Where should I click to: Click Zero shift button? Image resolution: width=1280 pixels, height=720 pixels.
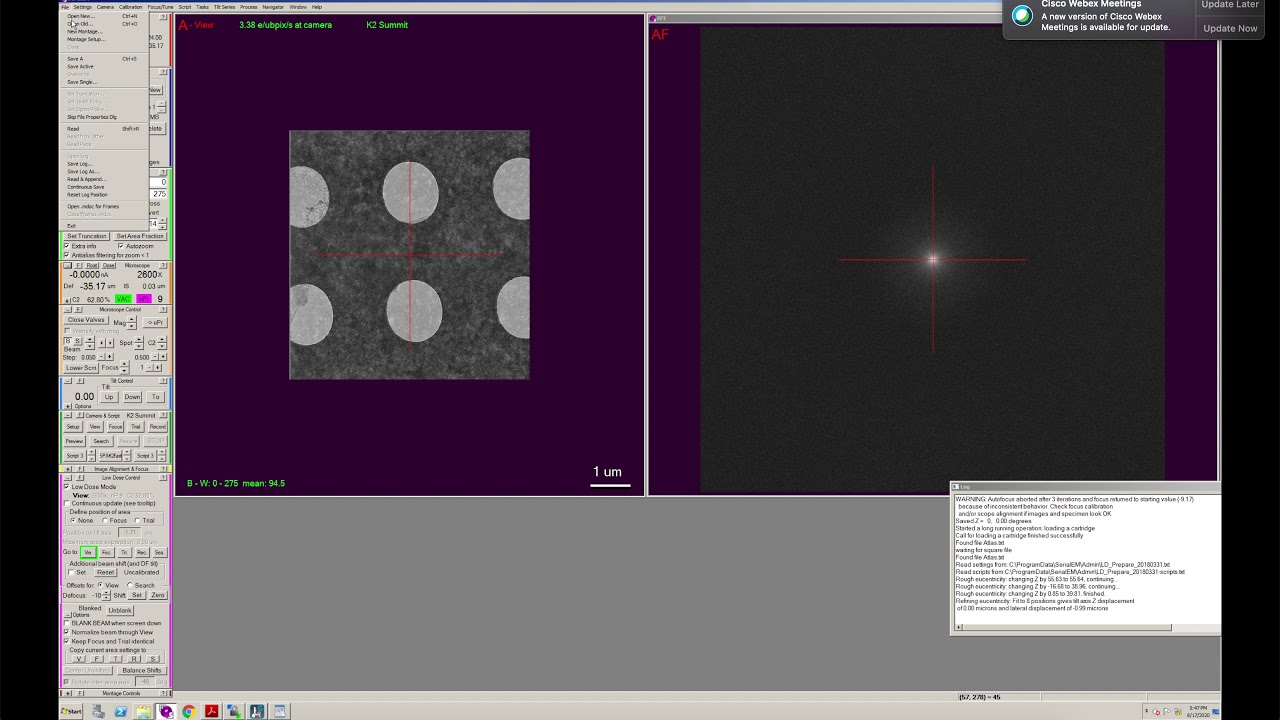click(x=157, y=595)
